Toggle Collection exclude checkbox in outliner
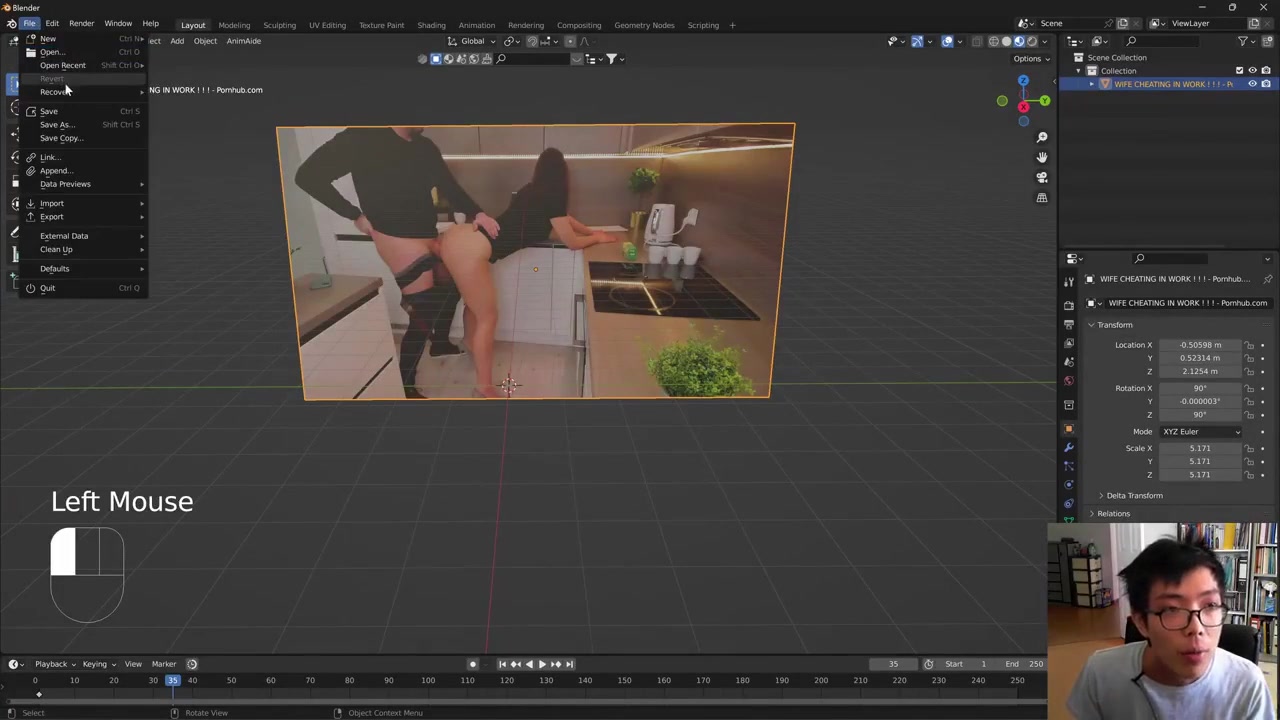This screenshot has width=1280, height=720. [1239, 71]
